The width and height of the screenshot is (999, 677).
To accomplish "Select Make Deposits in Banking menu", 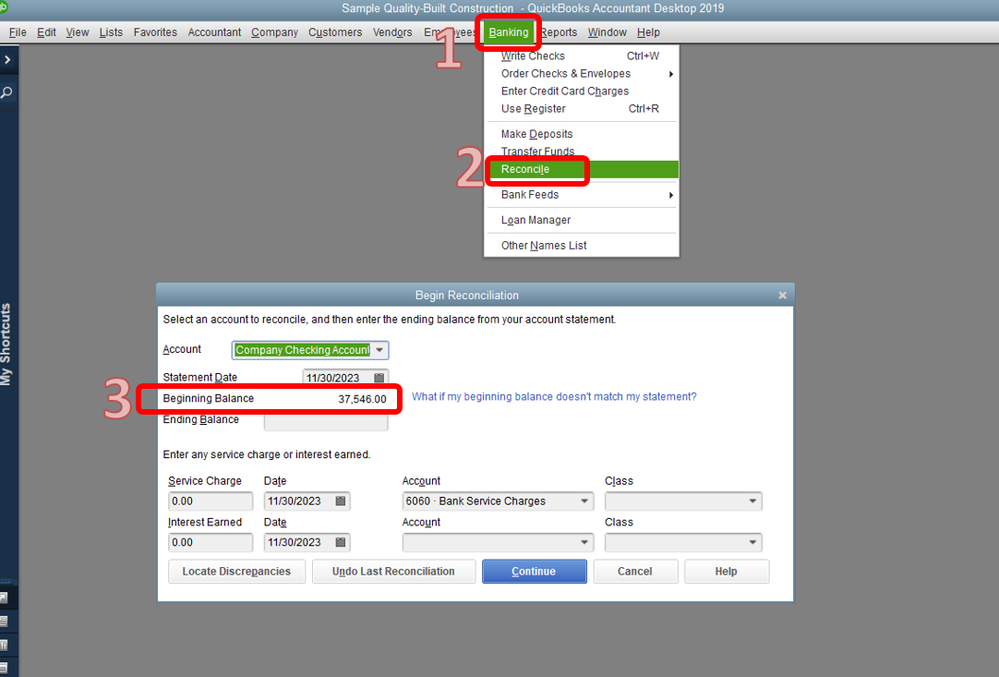I will pyautogui.click(x=581, y=134).
